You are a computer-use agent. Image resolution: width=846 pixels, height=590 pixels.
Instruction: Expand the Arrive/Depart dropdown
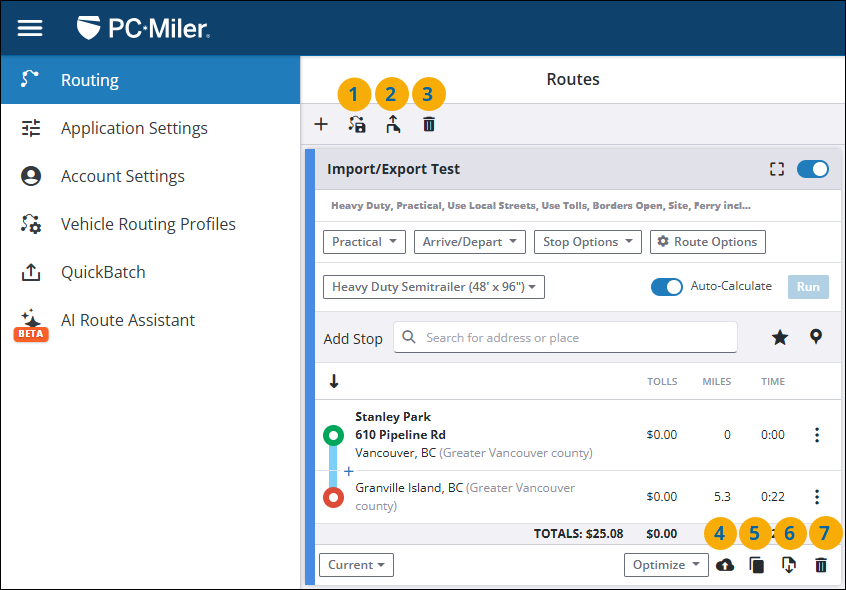tap(469, 242)
